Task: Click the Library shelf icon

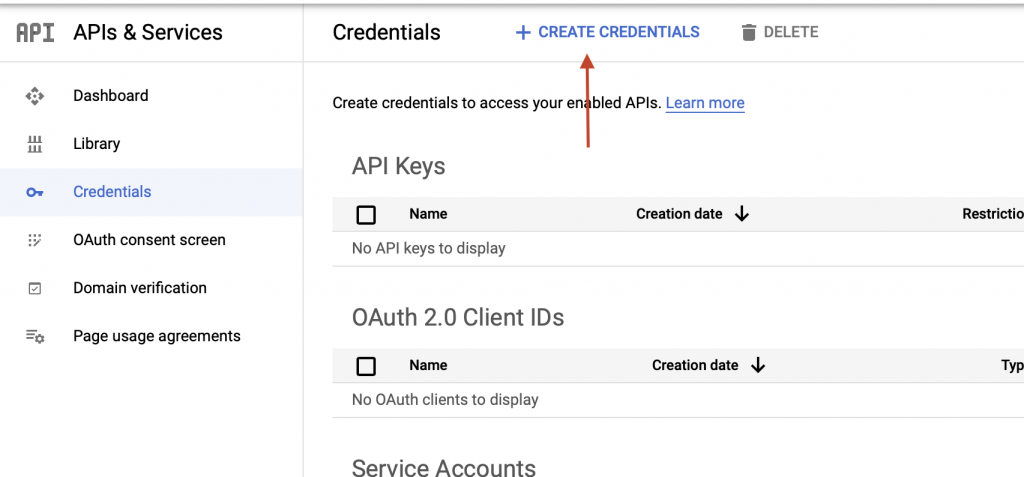Action: coord(35,144)
